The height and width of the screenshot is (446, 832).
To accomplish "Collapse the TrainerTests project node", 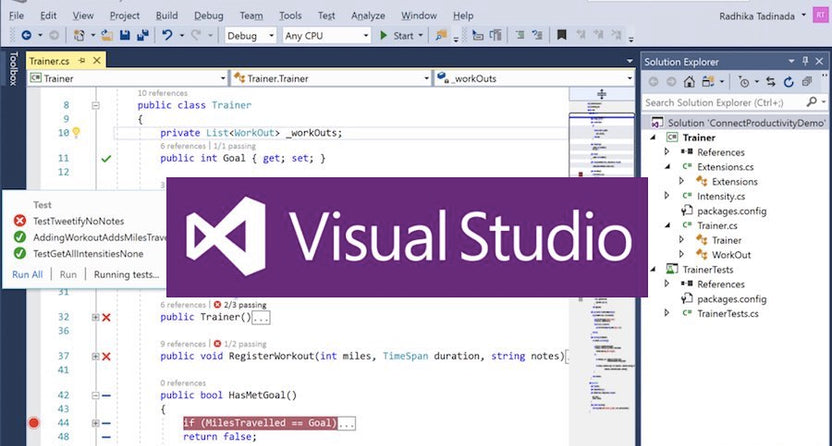I will [653, 269].
